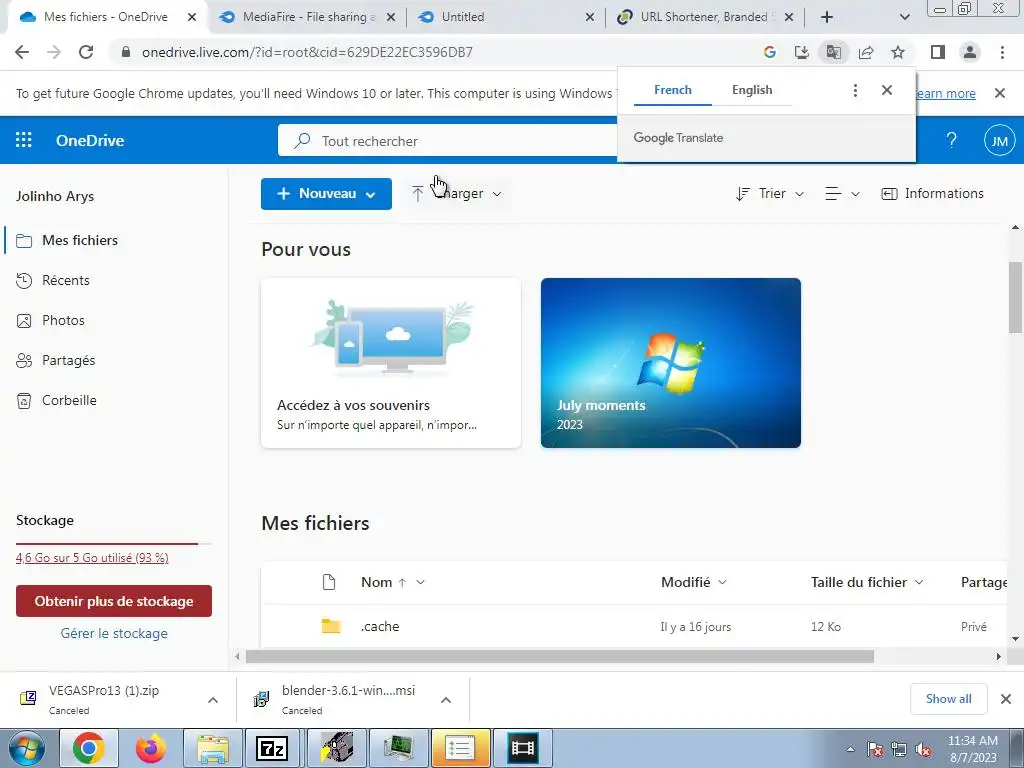Open the OneDrive app launcher grid
The image size is (1024, 768).
tap(24, 140)
